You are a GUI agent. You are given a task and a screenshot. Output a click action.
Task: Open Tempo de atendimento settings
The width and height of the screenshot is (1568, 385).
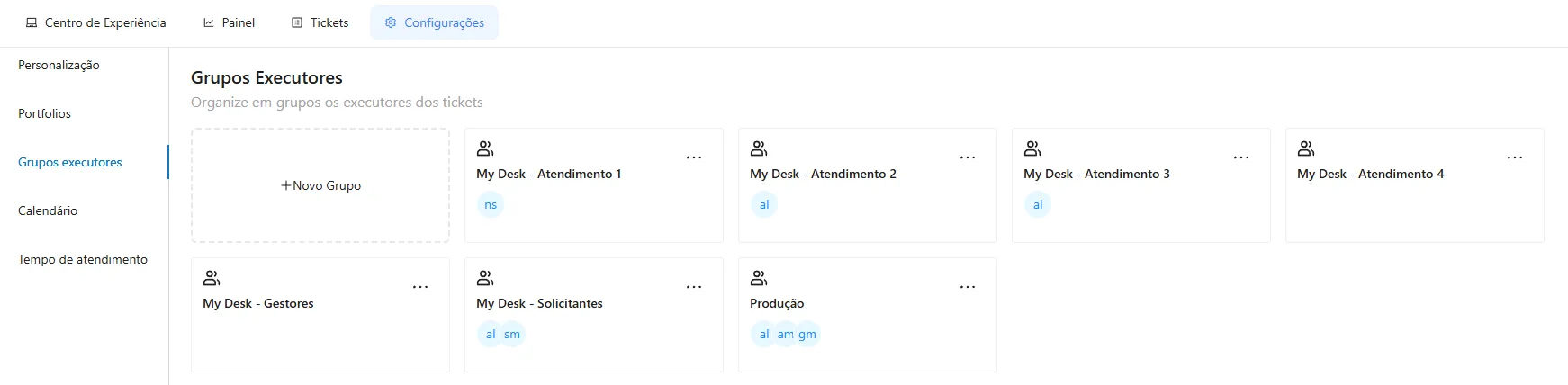[83, 260]
